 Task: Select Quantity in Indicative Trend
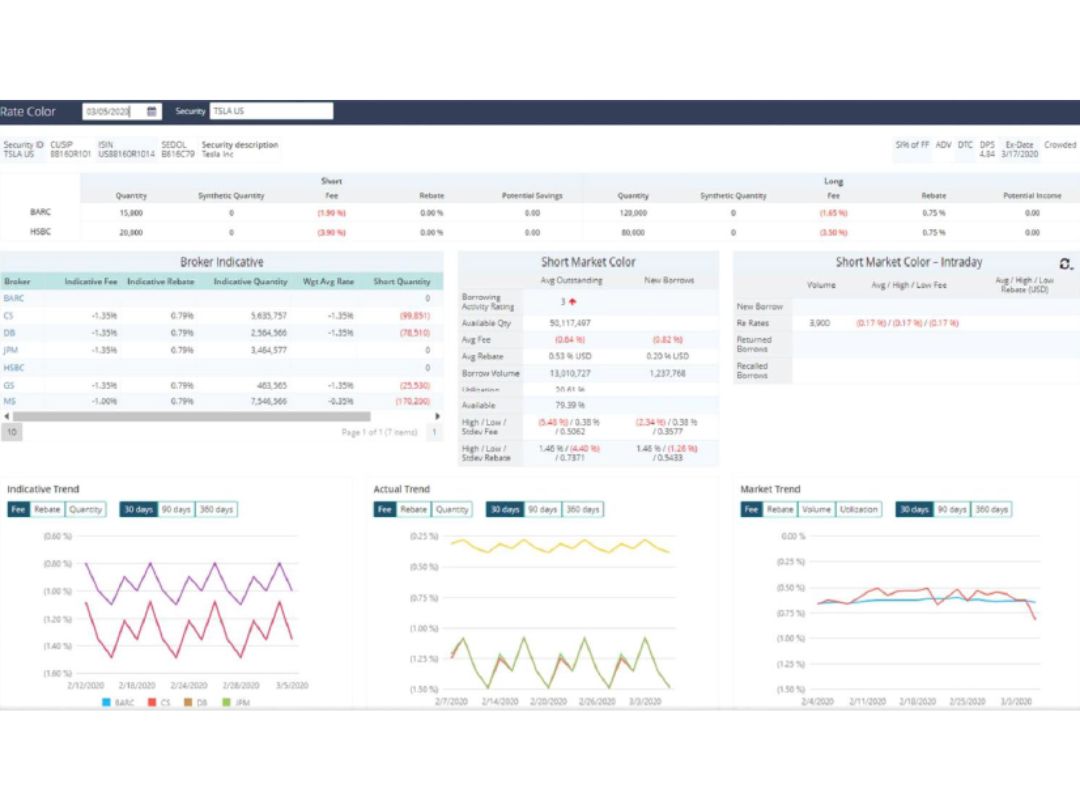coord(85,510)
